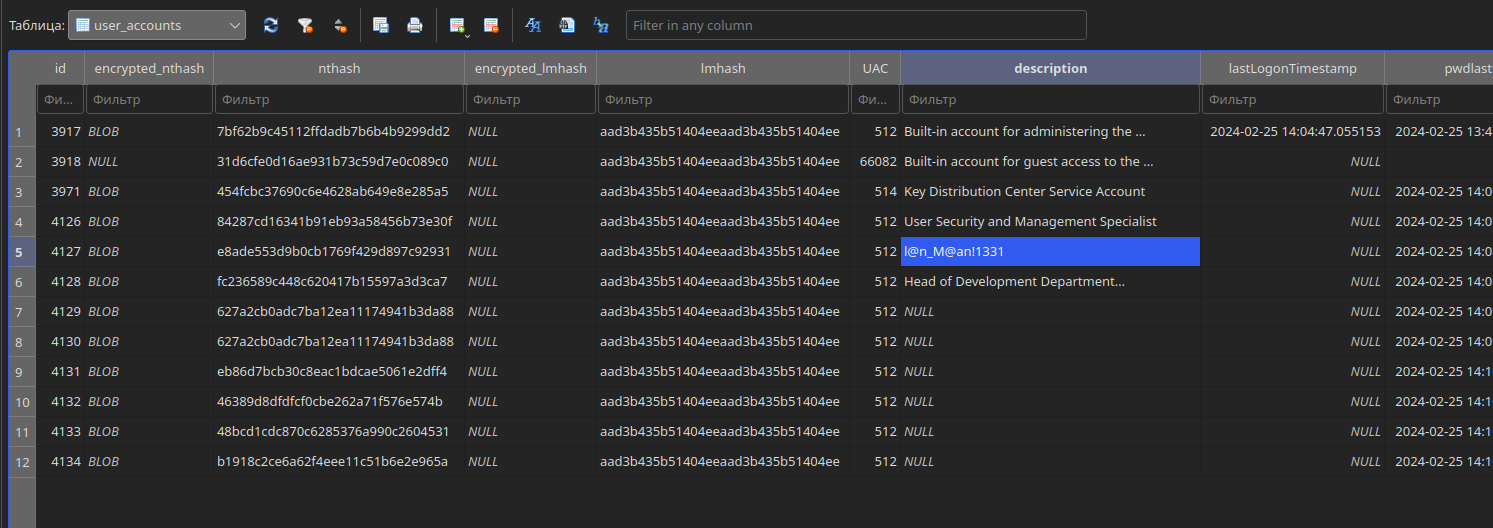Sort by the nthash column header
1493x528 pixels.
point(339,68)
